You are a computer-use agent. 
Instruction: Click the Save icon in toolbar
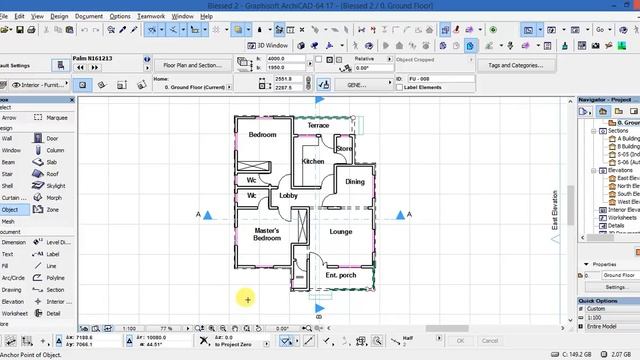(x=19, y=30)
